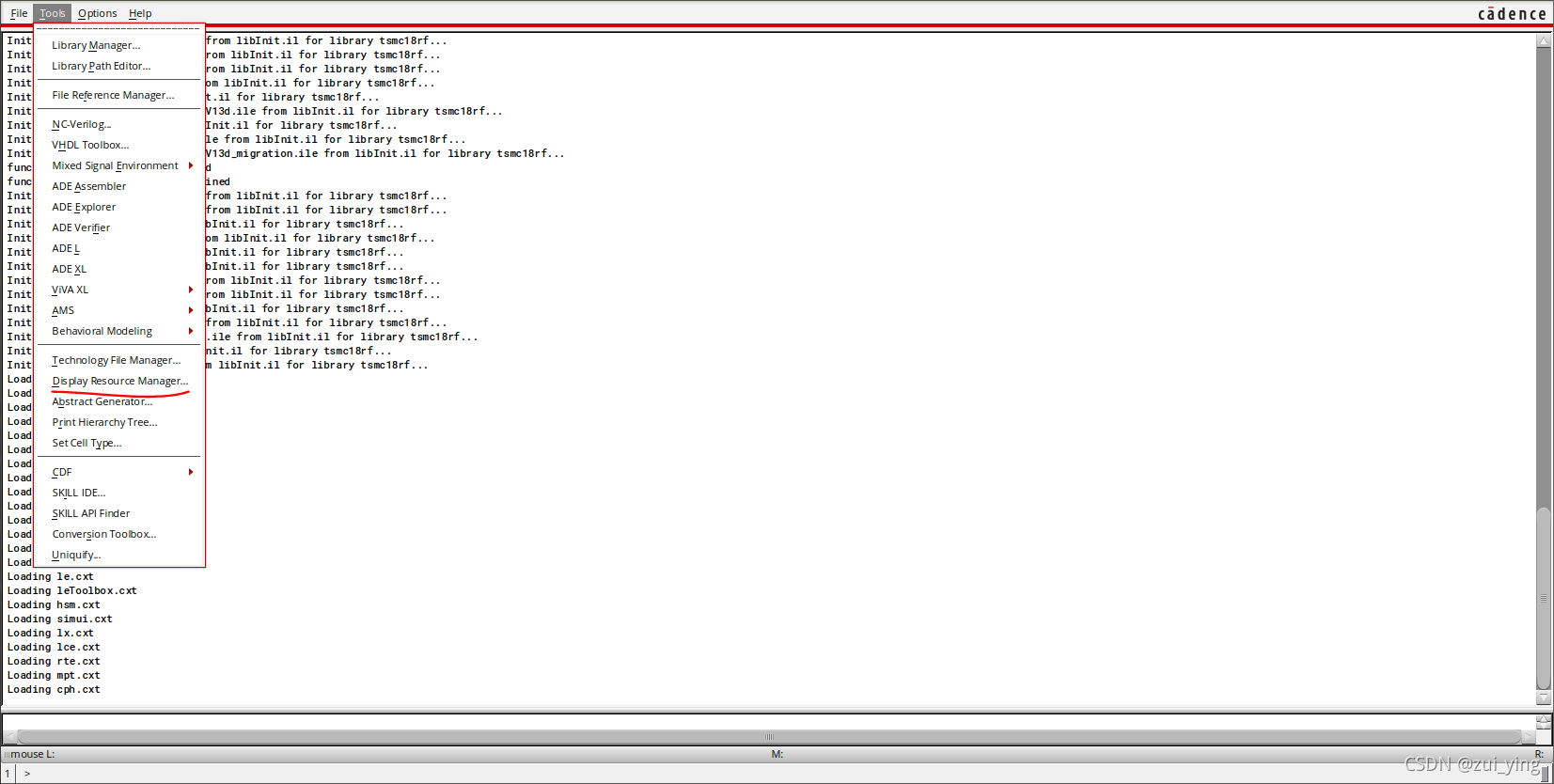Click the 'Loading hsm.cxt' log line
The image size is (1554, 784).
[x=53, y=604]
